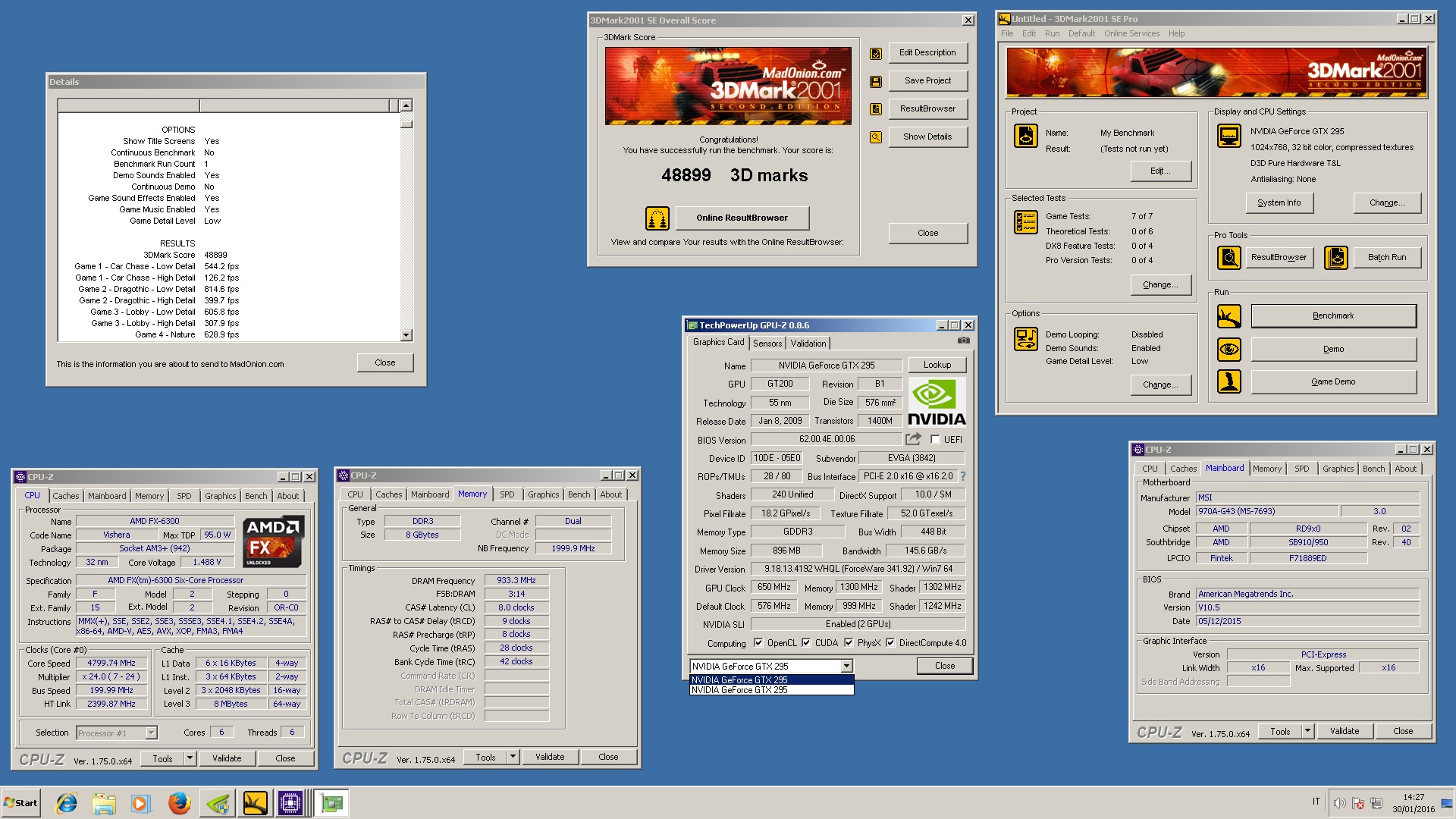Viewport: 1456px width, 819px height.
Task: Click the Selected Tests checklist icon
Action: coord(1026,222)
